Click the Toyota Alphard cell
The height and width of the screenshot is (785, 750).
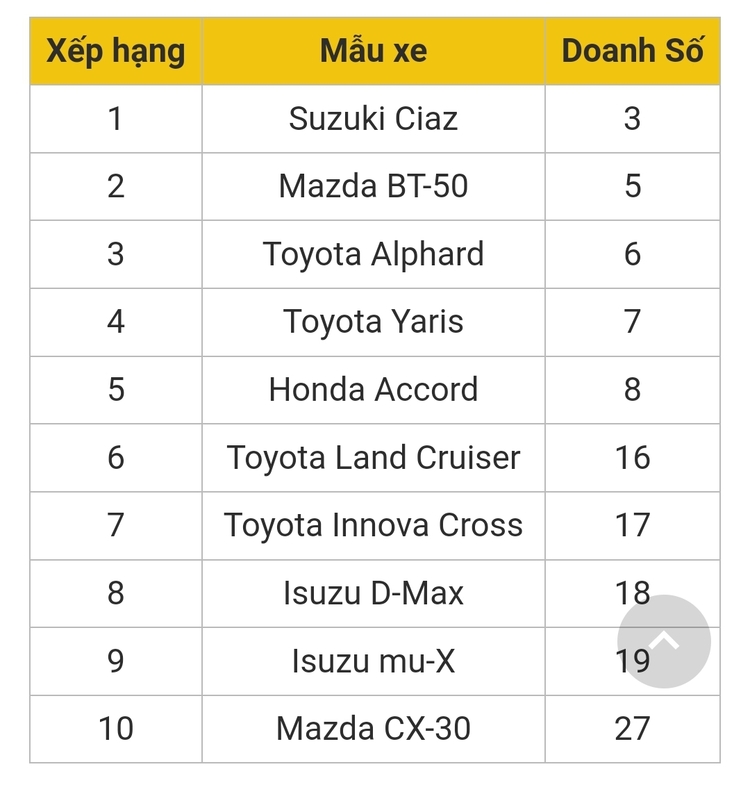pyautogui.click(x=373, y=254)
